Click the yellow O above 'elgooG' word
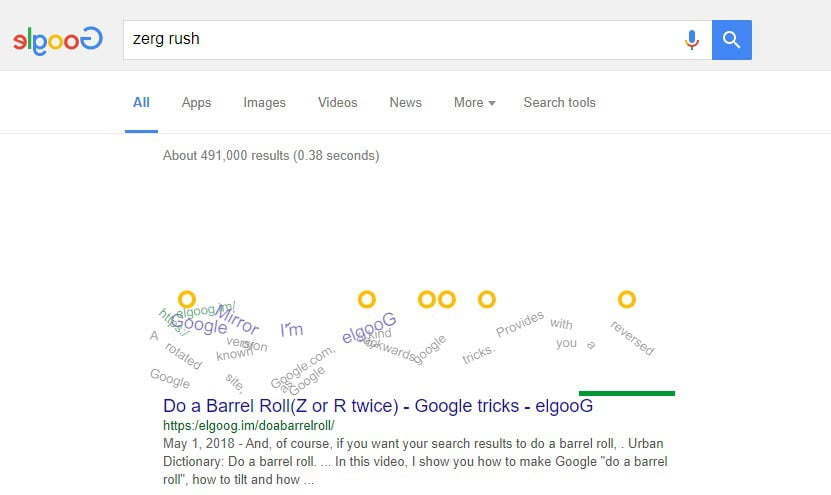 367,299
